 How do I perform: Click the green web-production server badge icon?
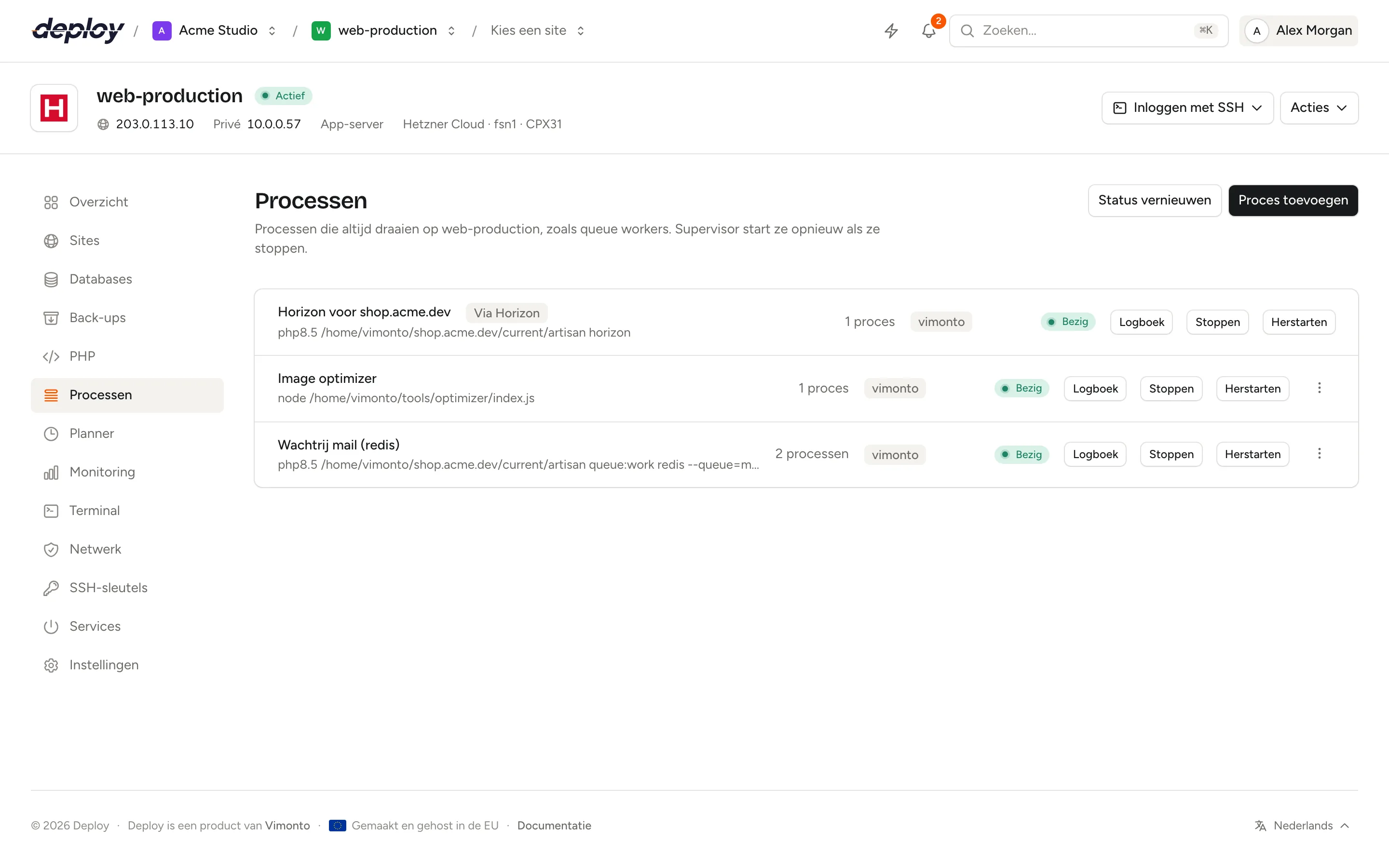321,30
